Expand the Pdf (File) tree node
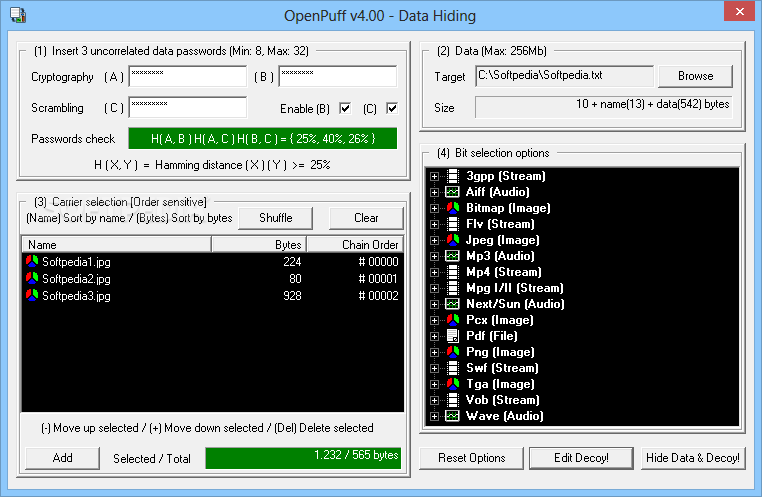The width and height of the screenshot is (762, 497). (434, 337)
